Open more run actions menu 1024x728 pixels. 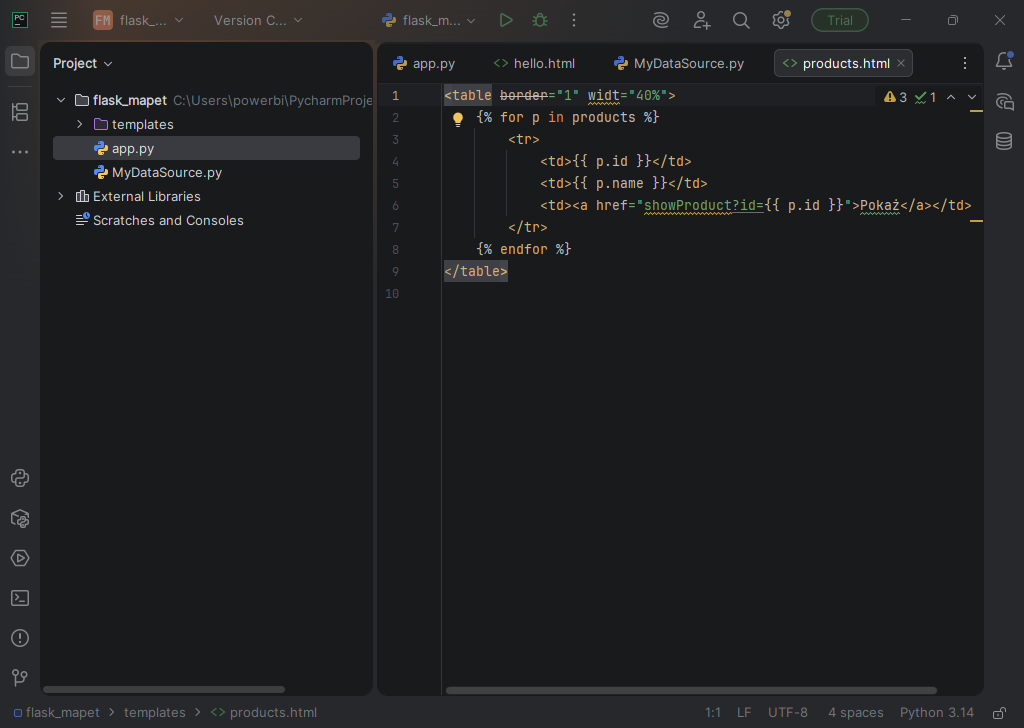[573, 20]
